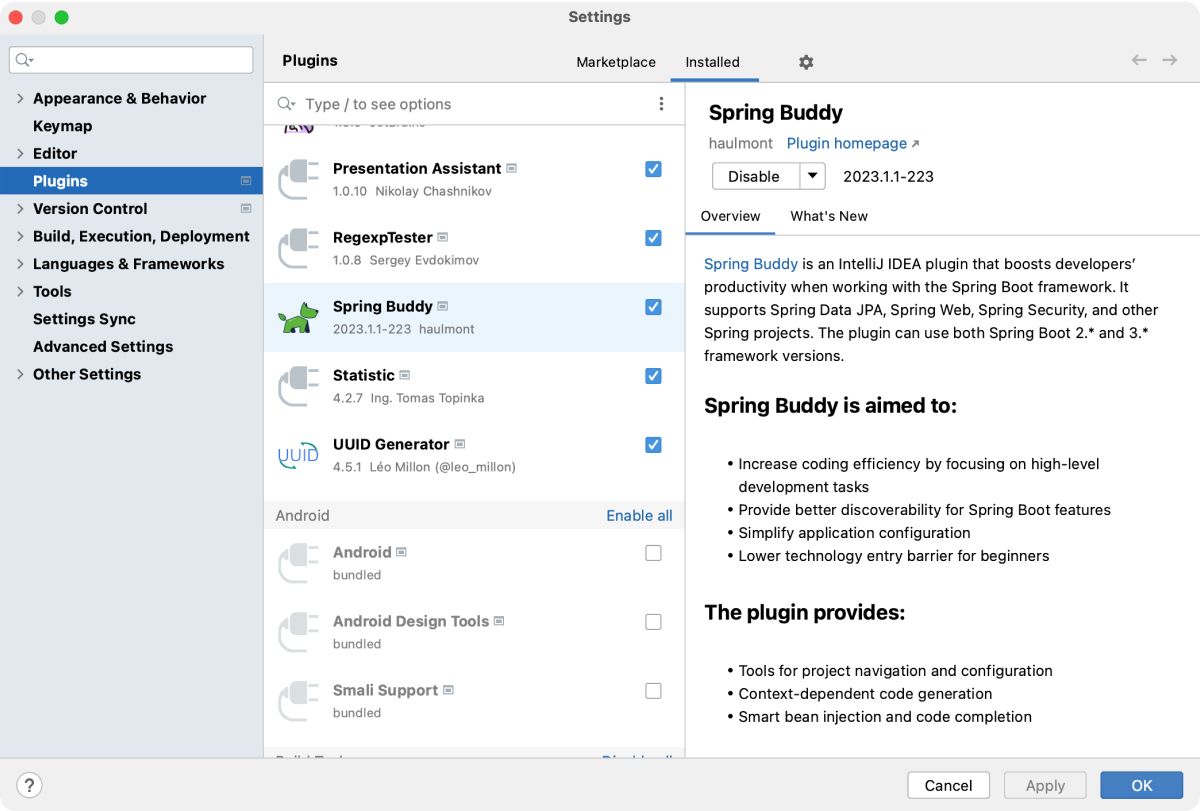The width and height of the screenshot is (1200, 811).
Task: Click the settings gear next to Installed tab
Action: (806, 62)
